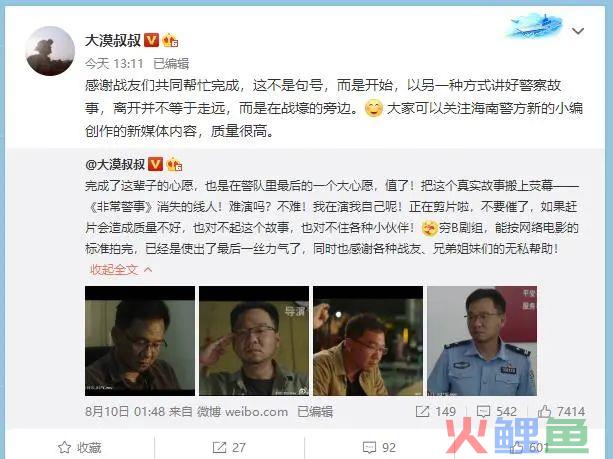Open first thumbnail of man looking down
The width and height of the screenshot is (613, 459).
click(x=140, y=341)
